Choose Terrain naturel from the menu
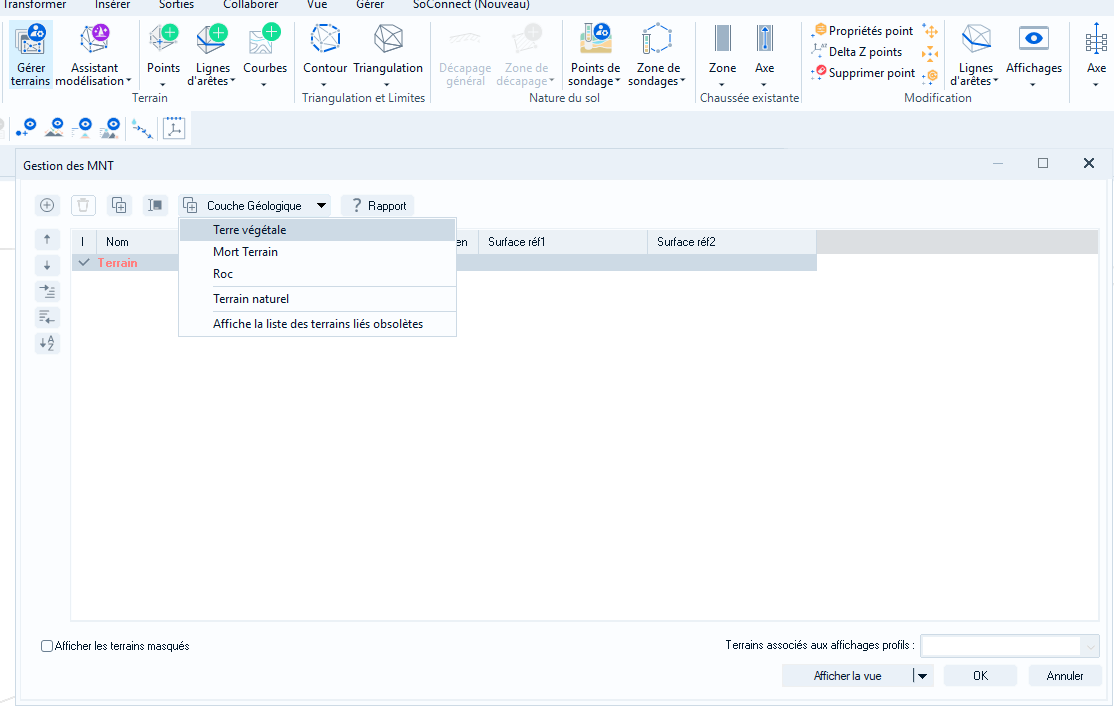Viewport: 1114px width, 707px height. pyautogui.click(x=318, y=298)
